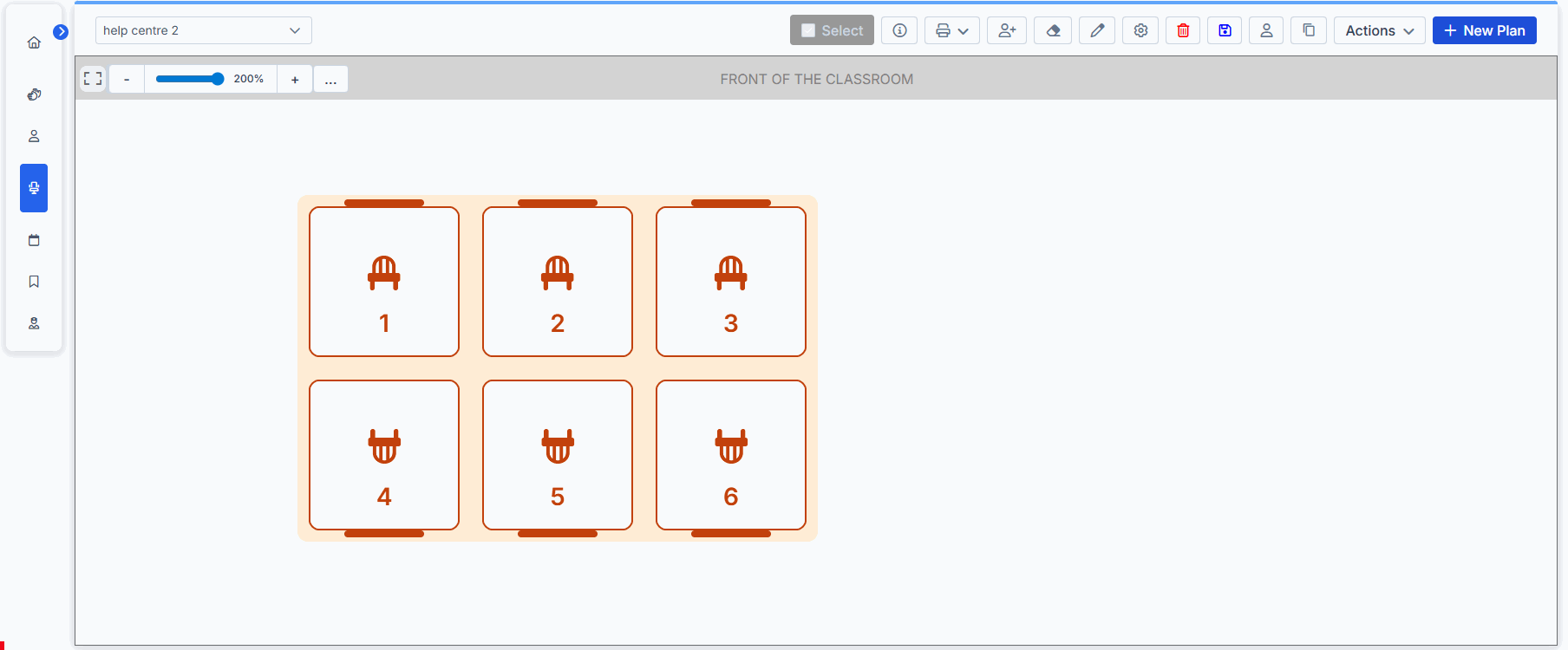Viewport: 1568px width, 650px height.
Task: Toggle the Select checkbox button
Action: [832, 30]
